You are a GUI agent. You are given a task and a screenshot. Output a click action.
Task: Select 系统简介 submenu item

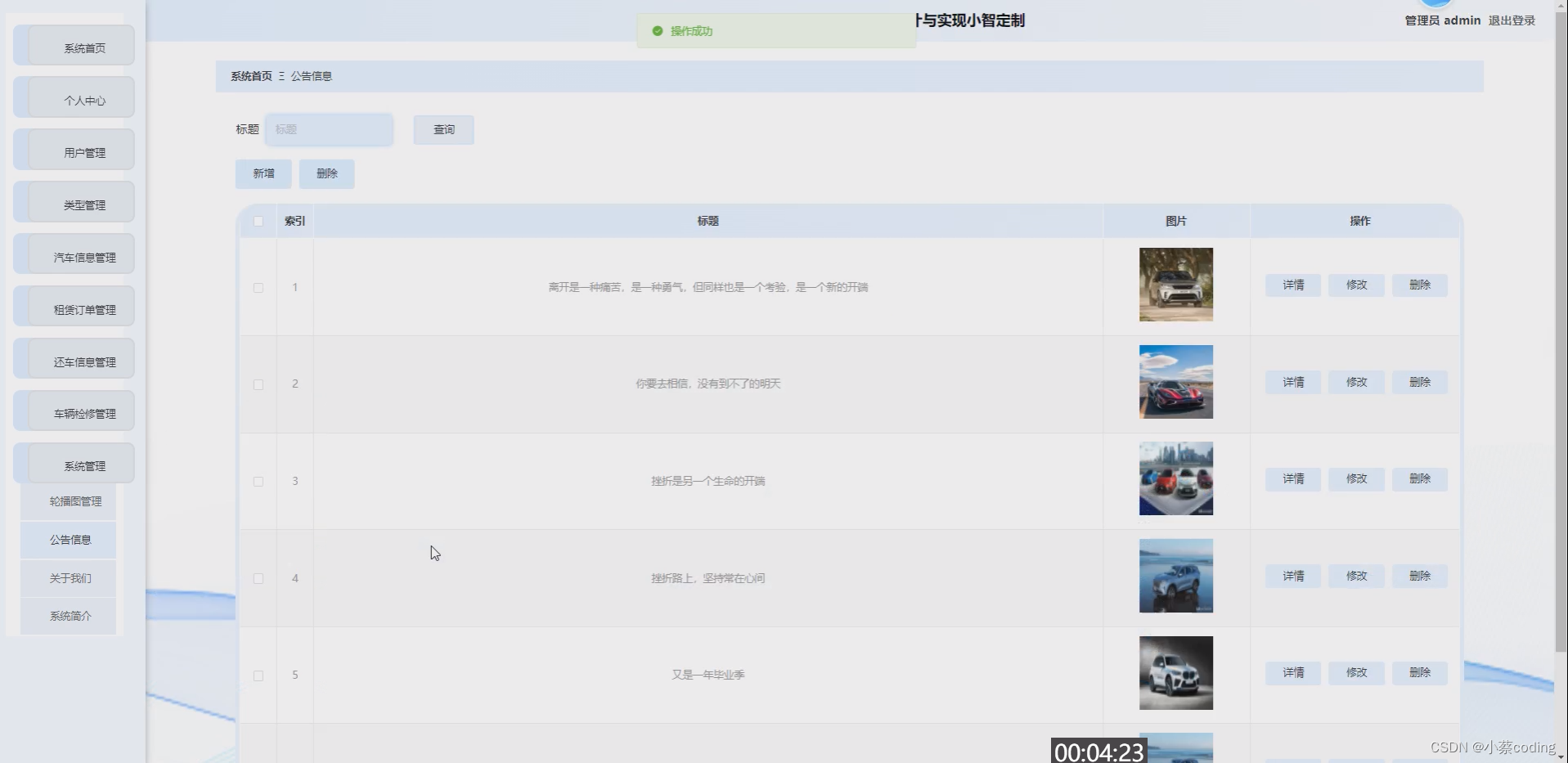[x=69, y=616]
